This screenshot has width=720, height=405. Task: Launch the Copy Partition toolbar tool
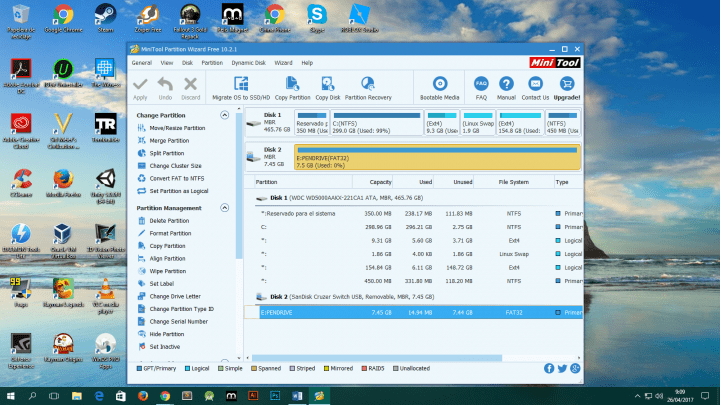[x=292, y=88]
